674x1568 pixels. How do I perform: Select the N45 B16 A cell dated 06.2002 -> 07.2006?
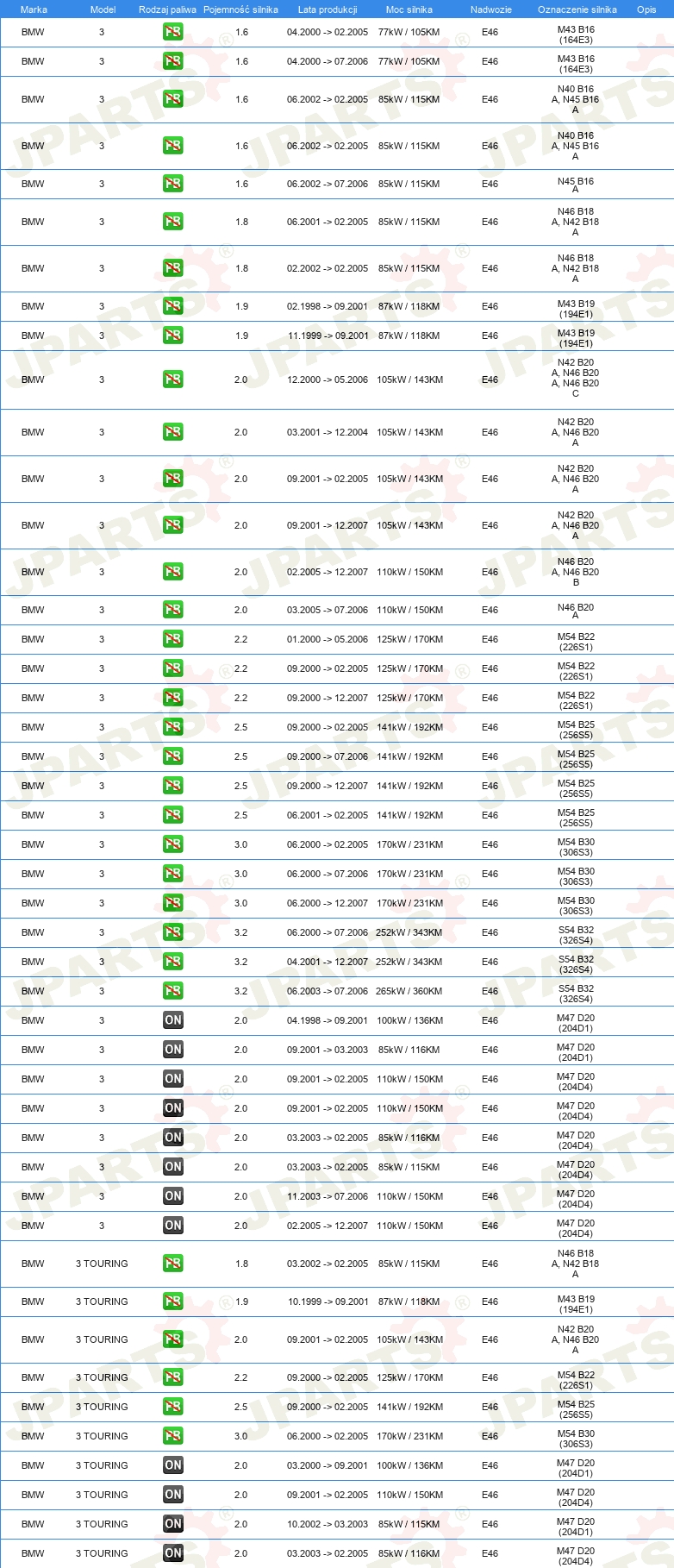pos(576,185)
